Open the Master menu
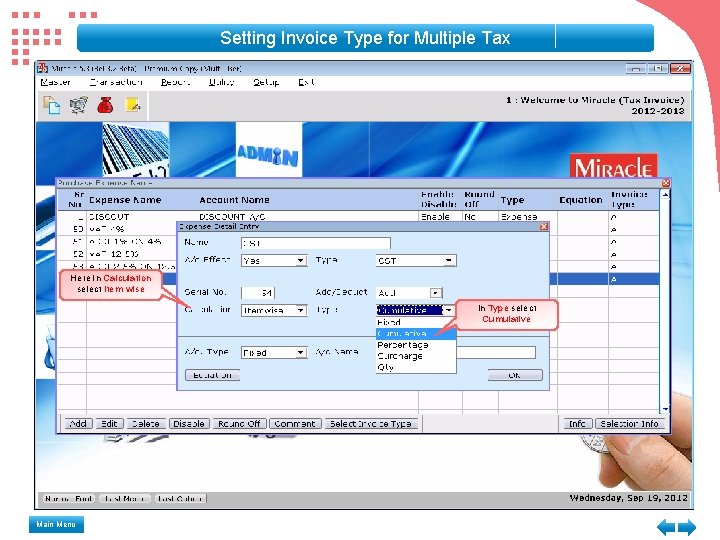This screenshot has height=540, width=720. 56,82
